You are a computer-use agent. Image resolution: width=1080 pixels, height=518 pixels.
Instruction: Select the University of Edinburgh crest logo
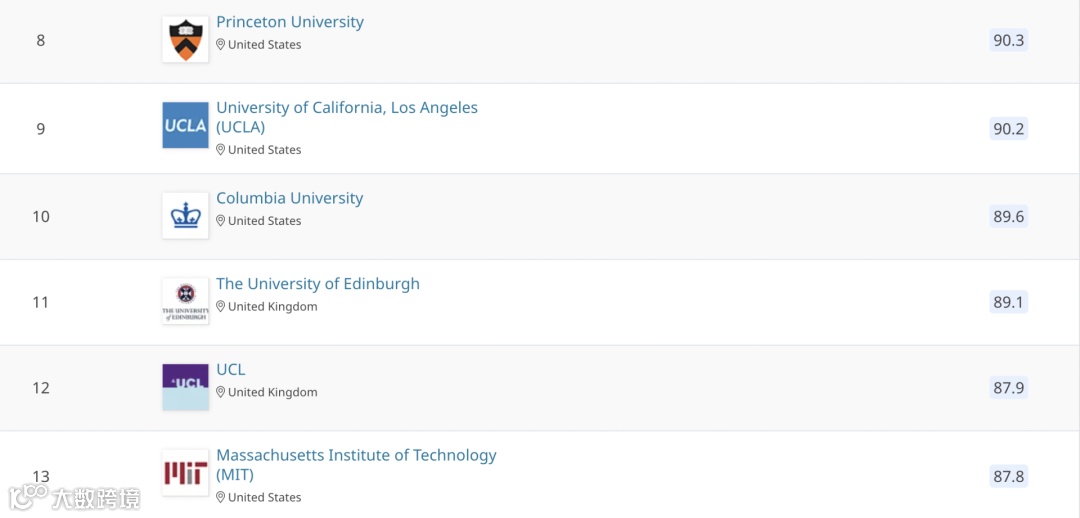pyautogui.click(x=185, y=301)
